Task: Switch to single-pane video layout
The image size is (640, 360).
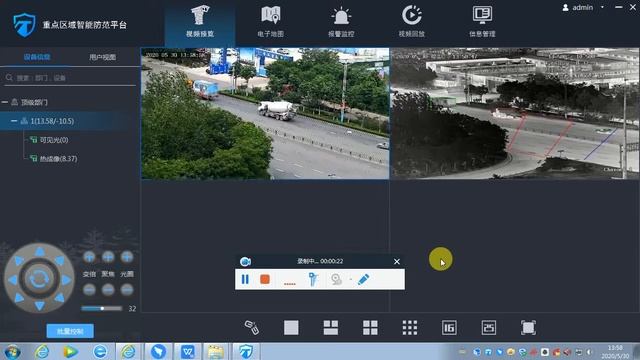Action: click(x=291, y=327)
